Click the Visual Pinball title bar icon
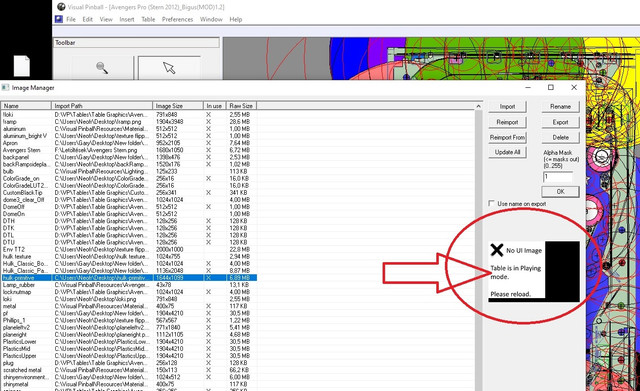The image size is (640, 391). (x=61, y=7)
